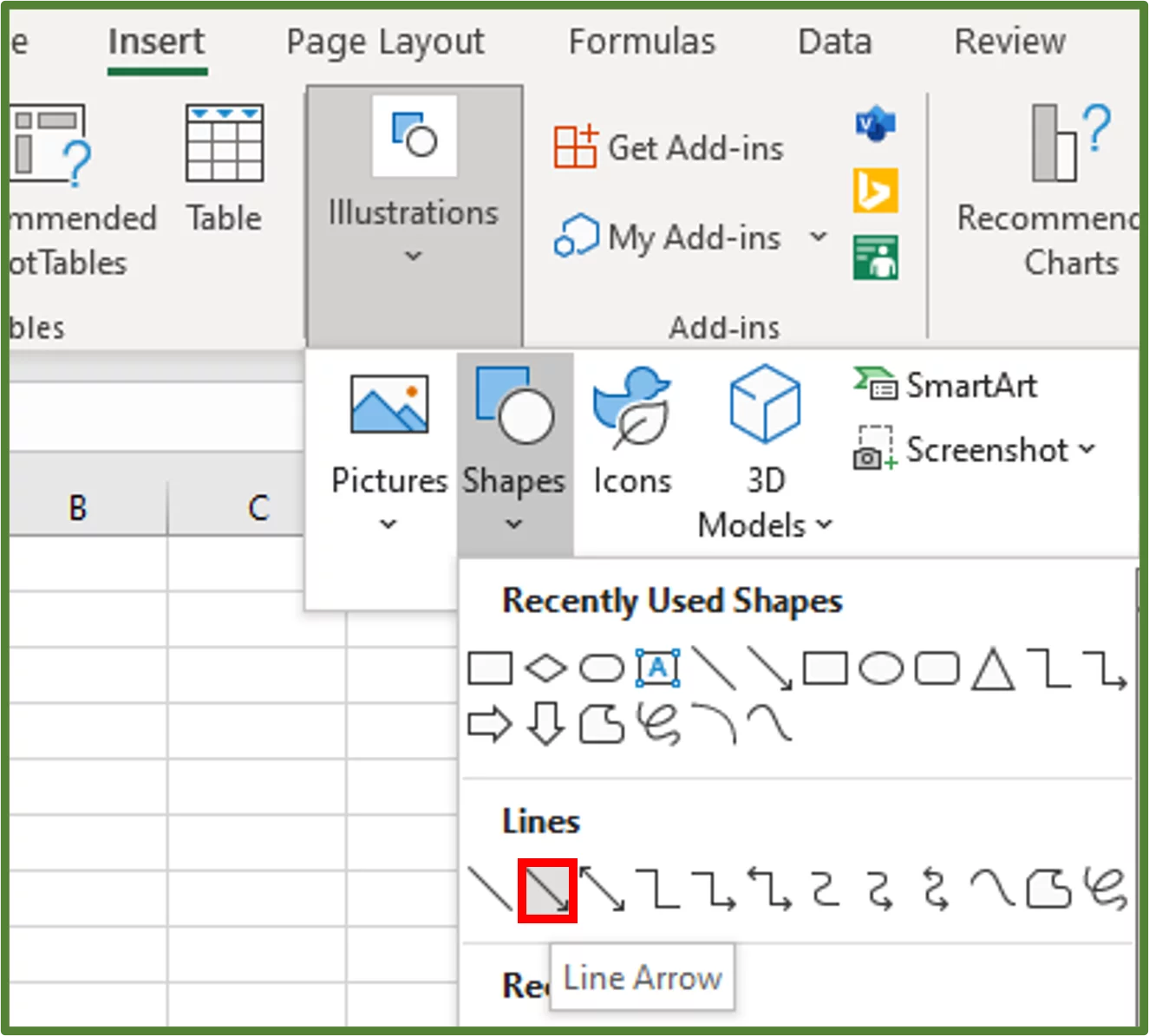Open the Formulas ribbon tab

coord(642,42)
